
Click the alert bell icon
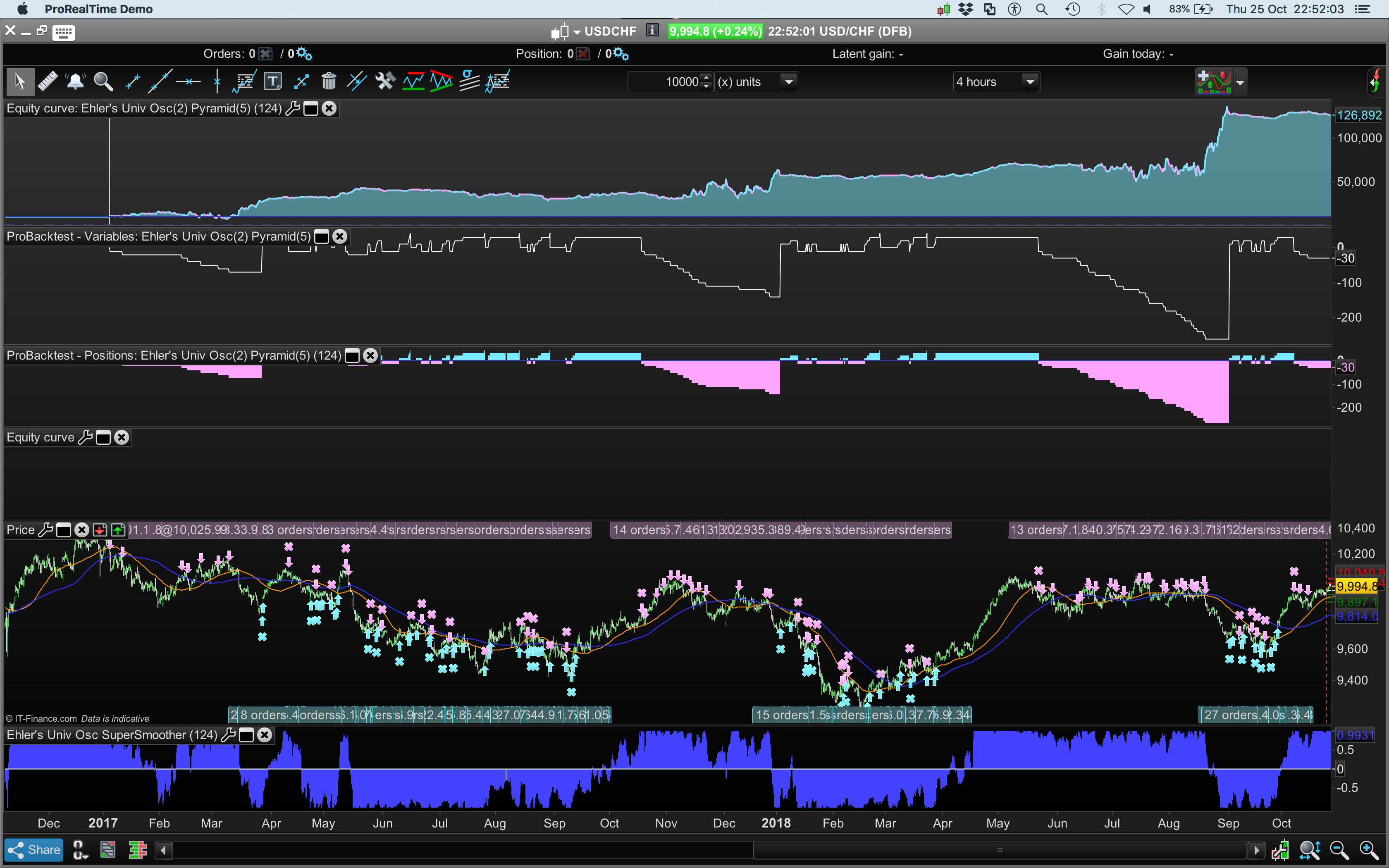[75, 81]
